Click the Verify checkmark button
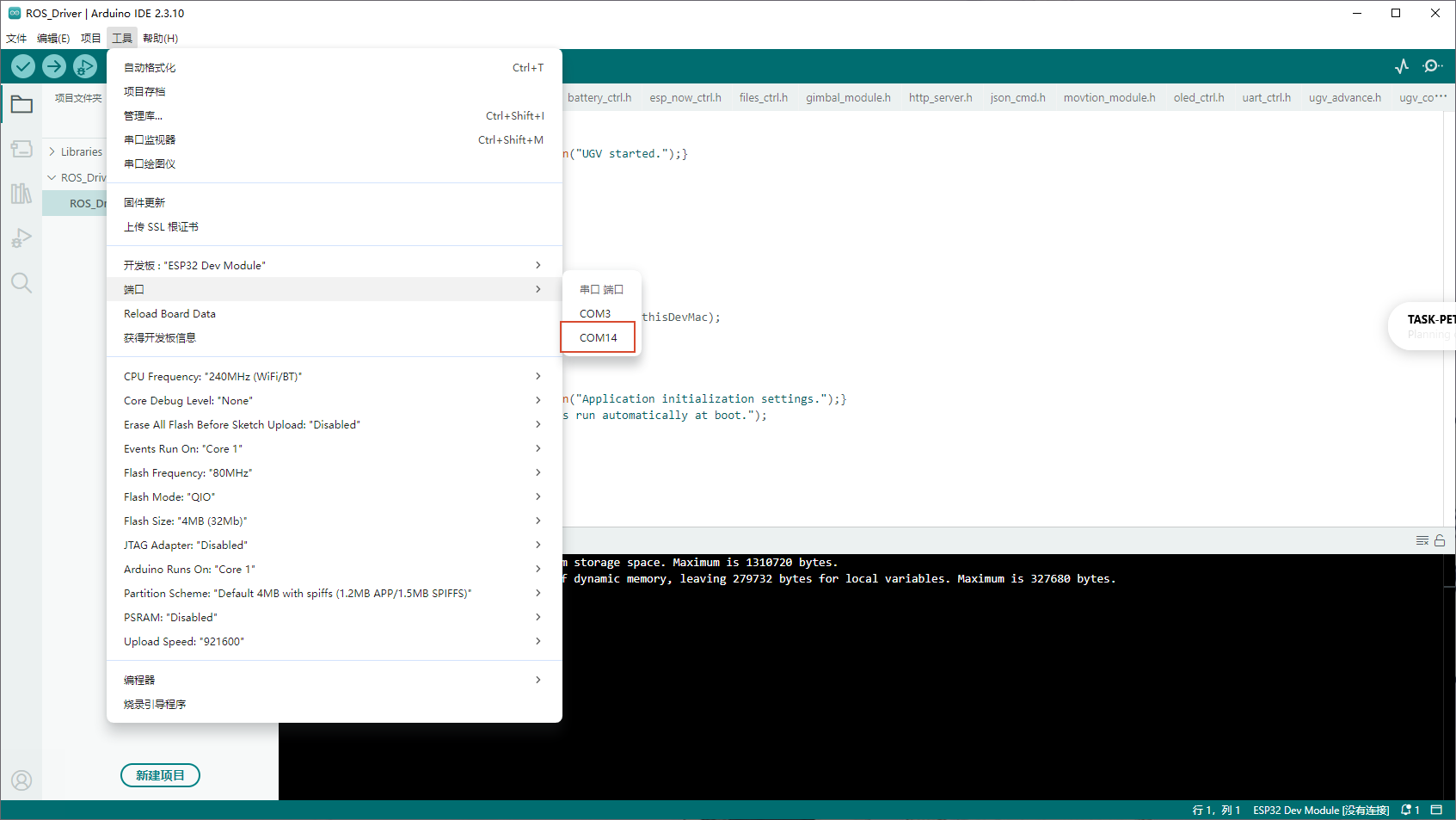Image resolution: width=1456 pixels, height=820 pixels. point(23,66)
